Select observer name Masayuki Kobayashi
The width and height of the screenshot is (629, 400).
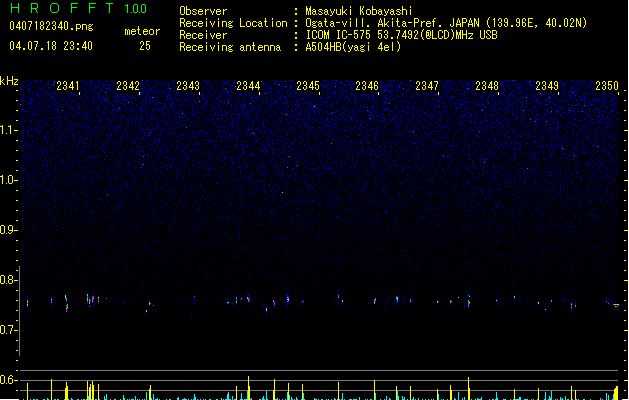point(359,11)
